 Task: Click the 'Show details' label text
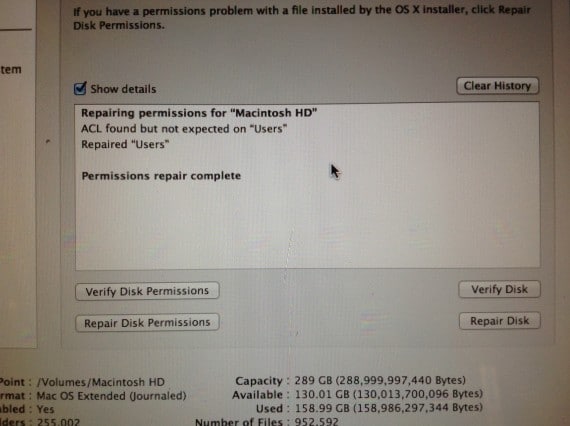point(123,89)
